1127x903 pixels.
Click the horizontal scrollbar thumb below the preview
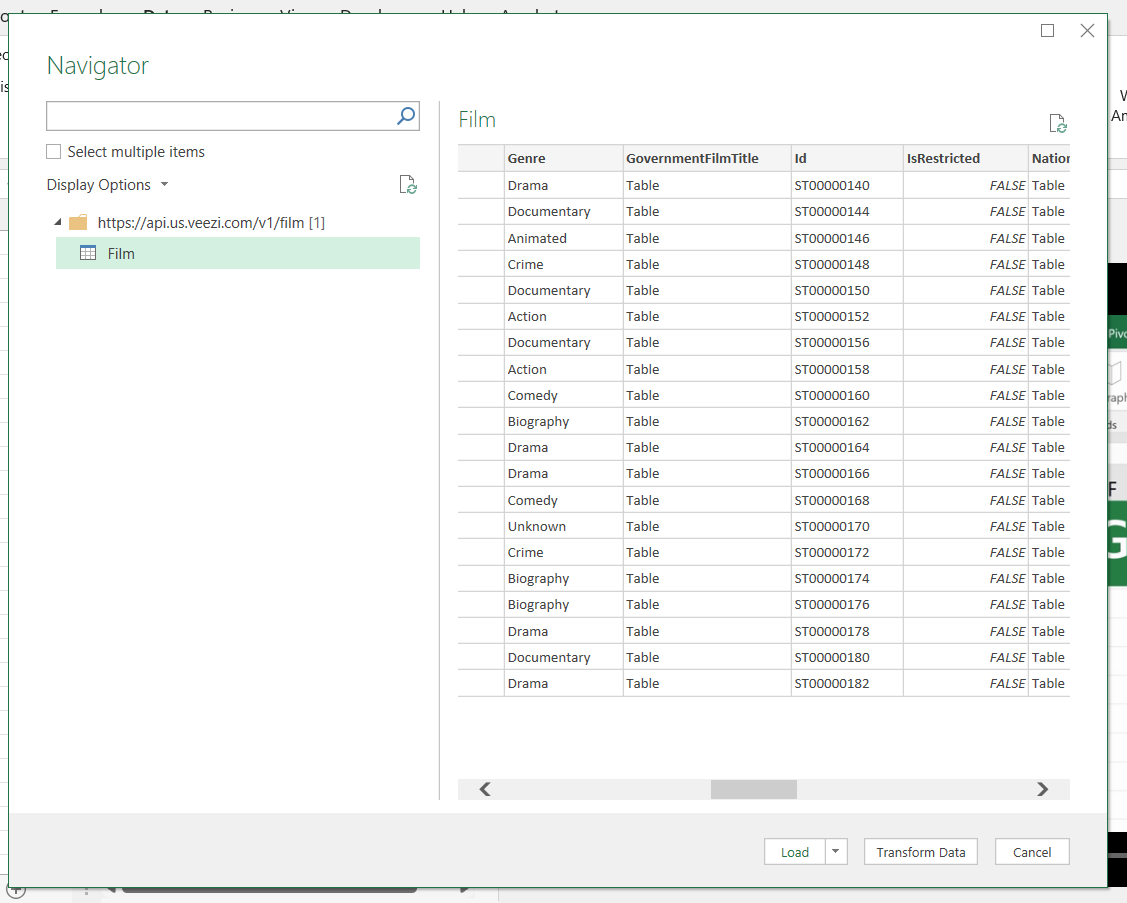coord(753,789)
